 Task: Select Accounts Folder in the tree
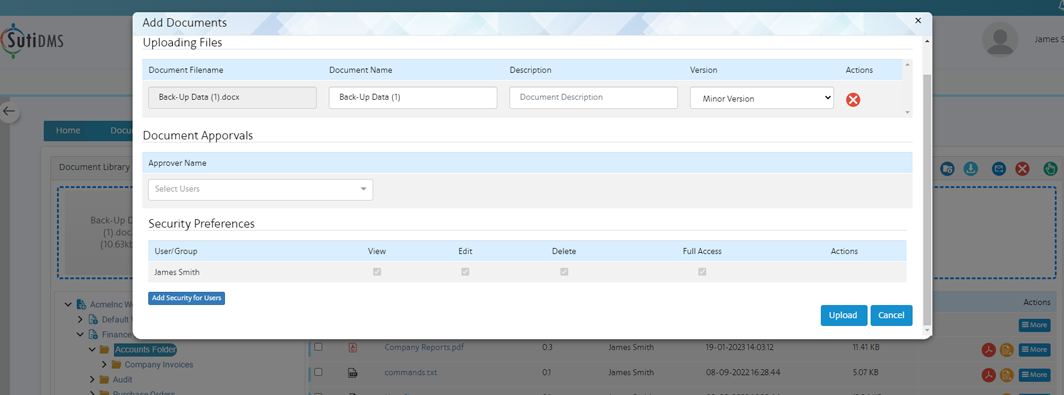[x=145, y=350]
